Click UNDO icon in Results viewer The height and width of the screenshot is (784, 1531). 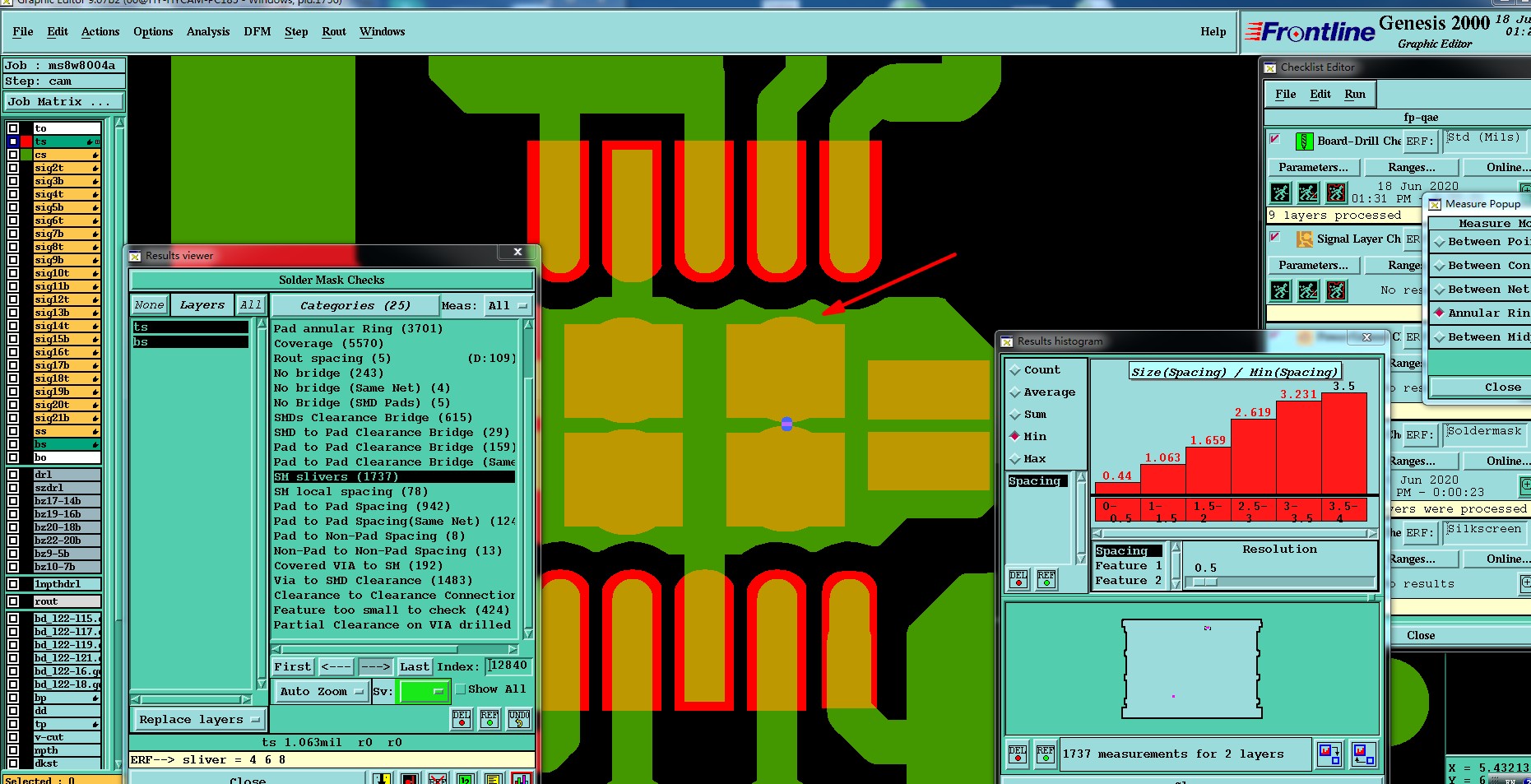coord(519,719)
